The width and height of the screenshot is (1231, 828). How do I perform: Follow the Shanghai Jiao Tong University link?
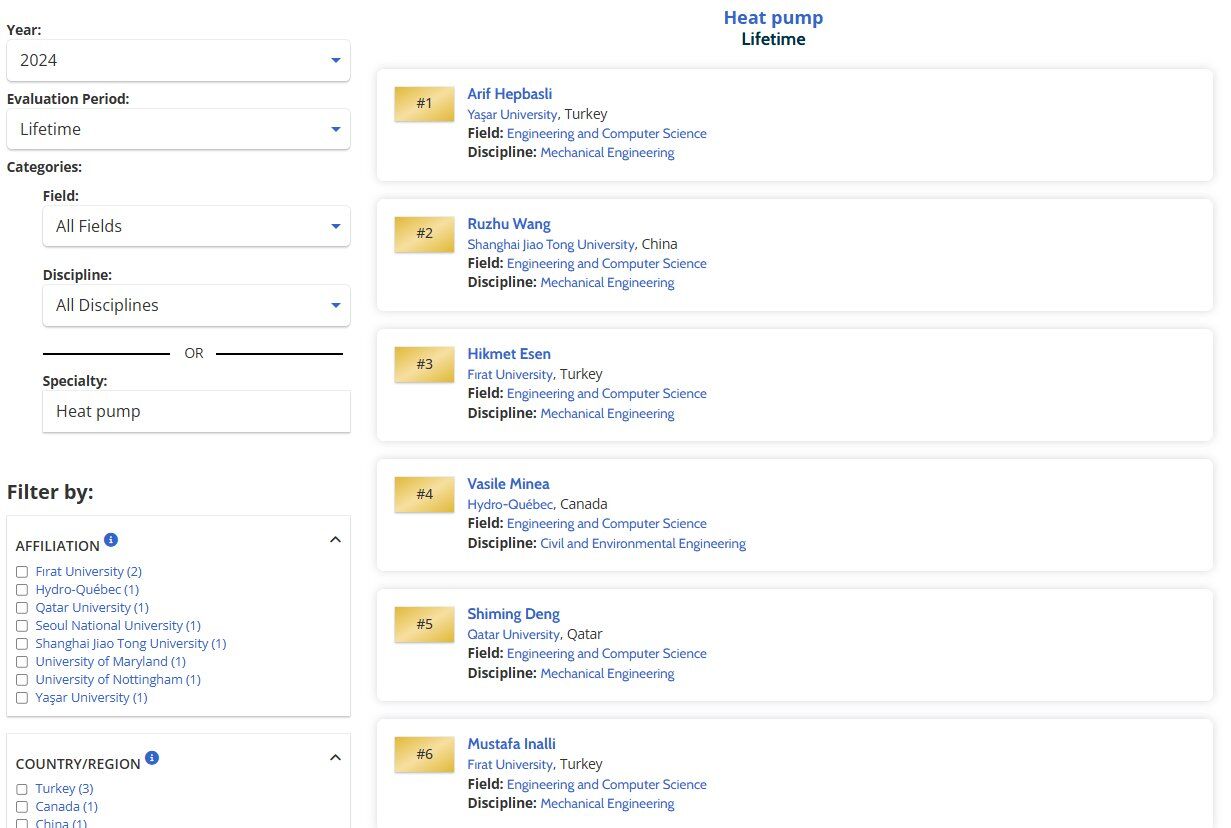[x=550, y=245]
